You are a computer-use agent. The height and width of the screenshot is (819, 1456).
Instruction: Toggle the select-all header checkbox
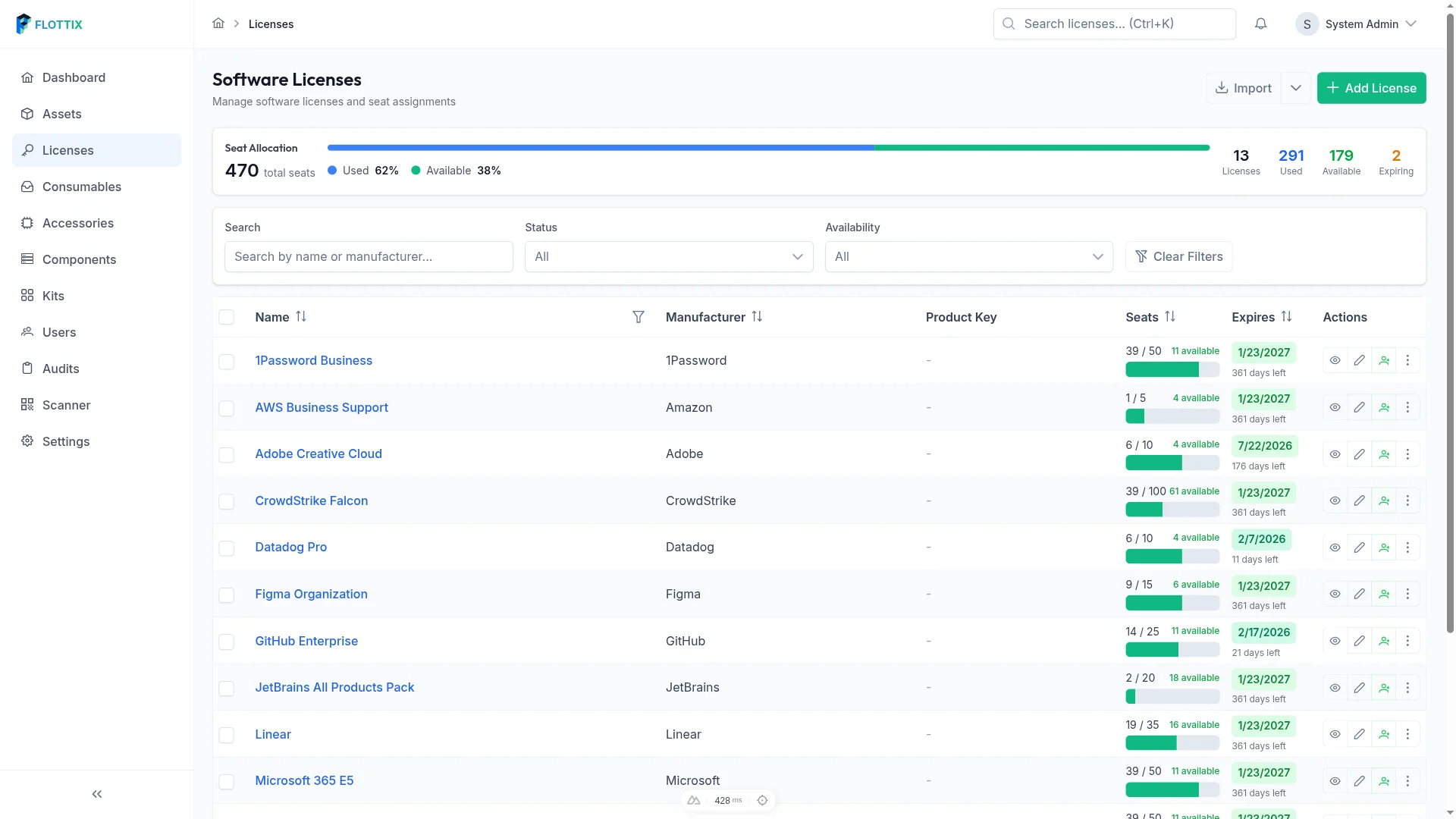click(226, 317)
